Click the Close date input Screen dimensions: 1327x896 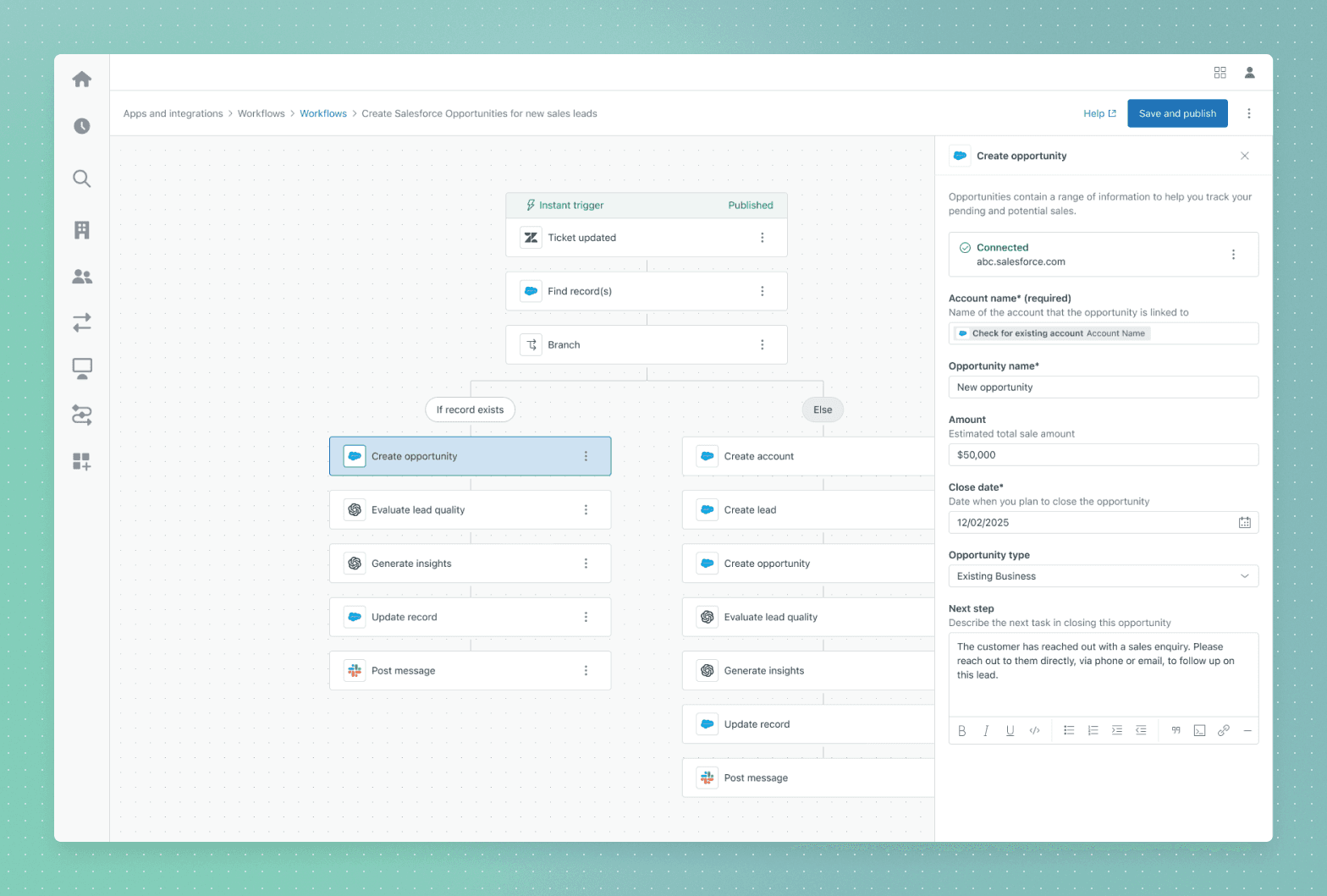(1104, 523)
